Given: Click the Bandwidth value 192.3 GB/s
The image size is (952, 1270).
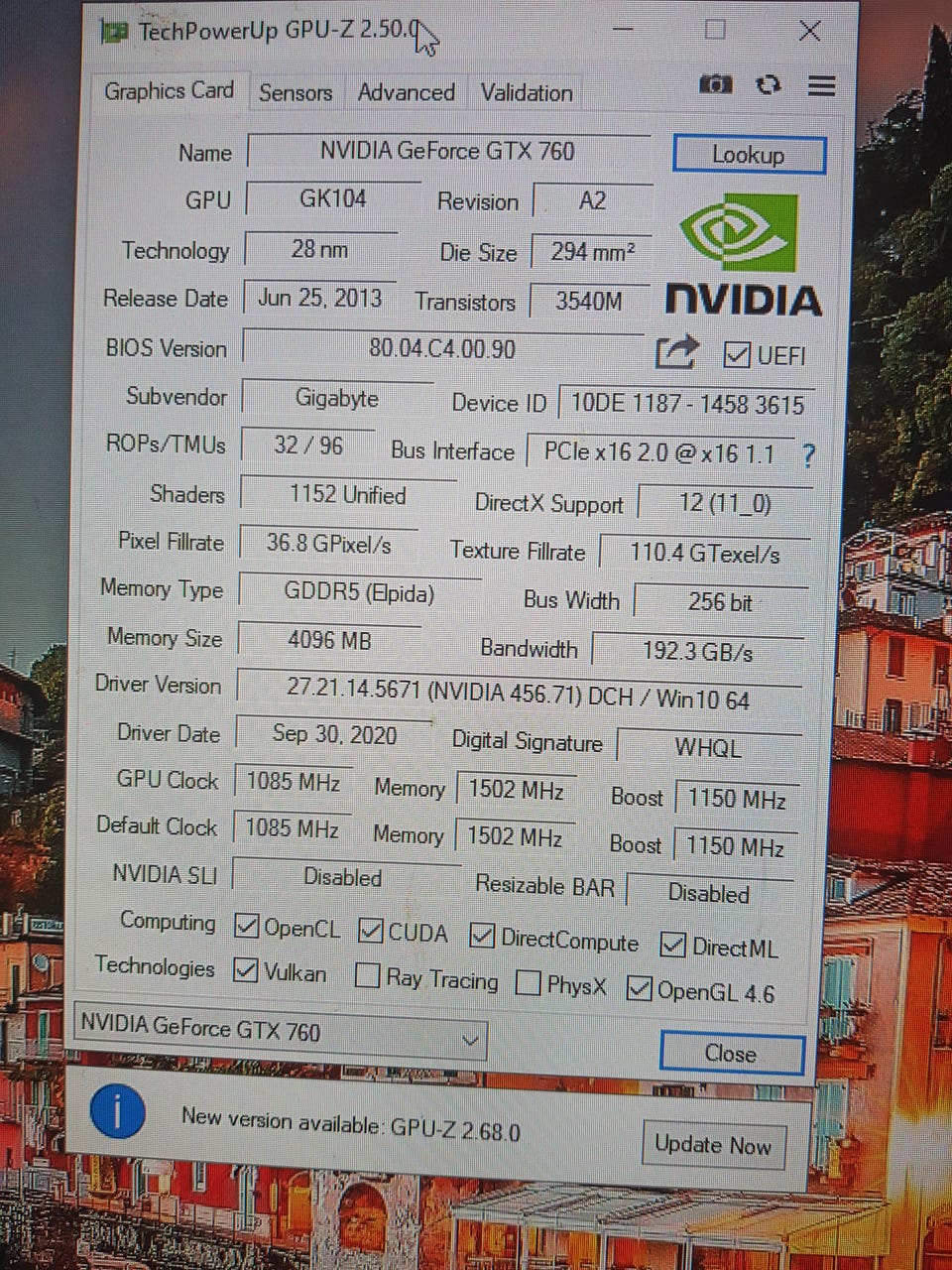Looking at the screenshot, I should (698, 652).
